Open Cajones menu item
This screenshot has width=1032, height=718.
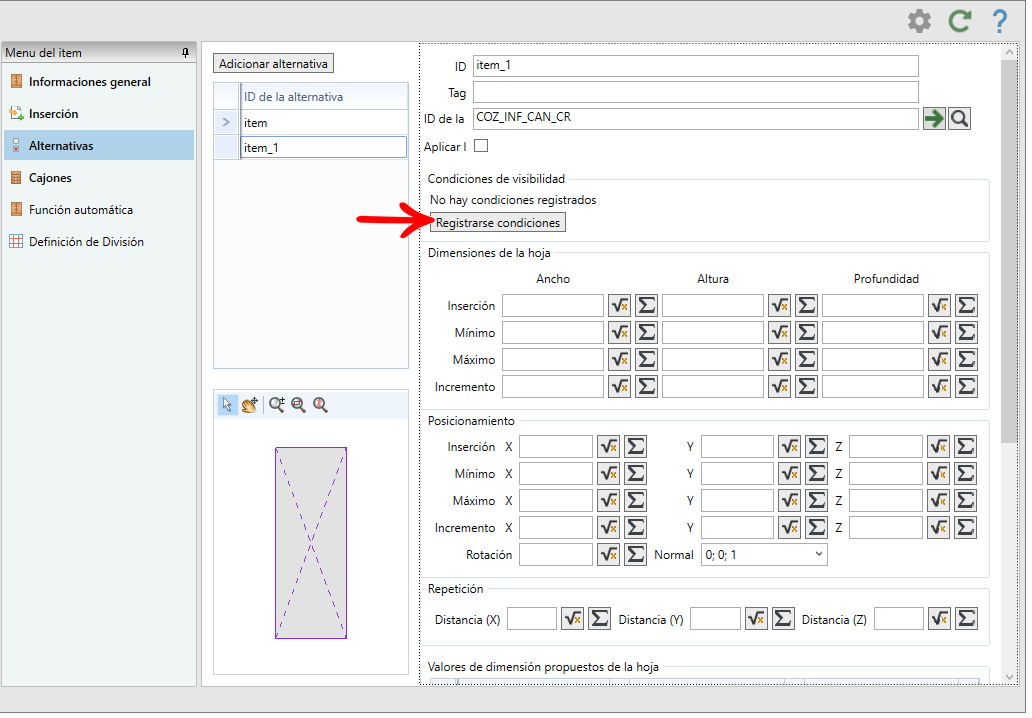point(50,178)
